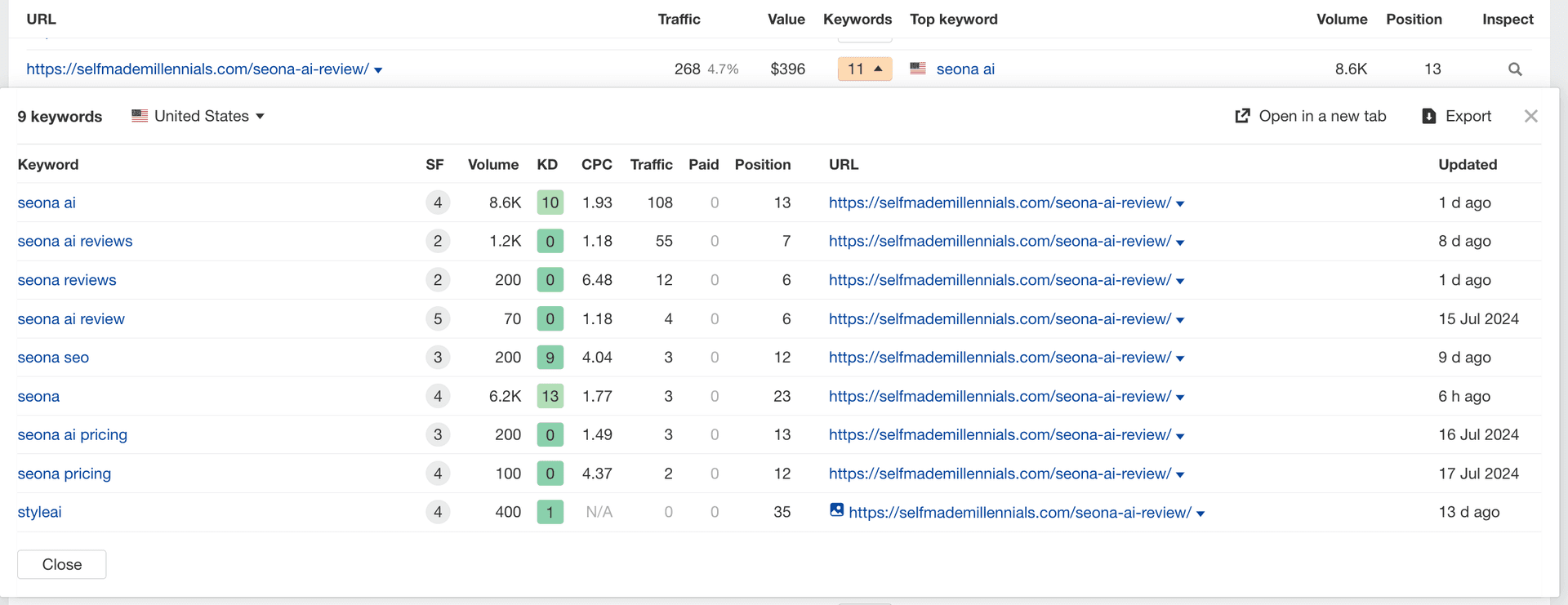Click Open in a new tab link
Image resolution: width=1568 pixels, height=605 pixels.
(x=1322, y=116)
